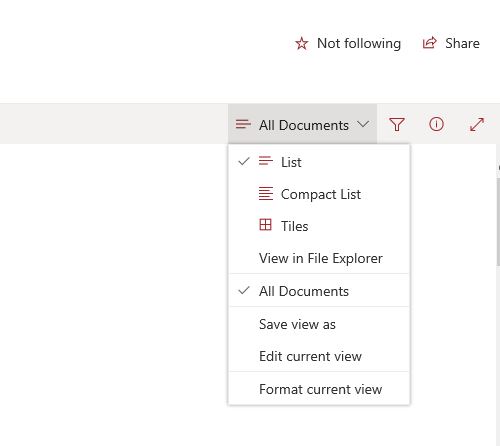The height and width of the screenshot is (446, 500).
Task: Click the Share arrow icon
Action: coord(429,43)
